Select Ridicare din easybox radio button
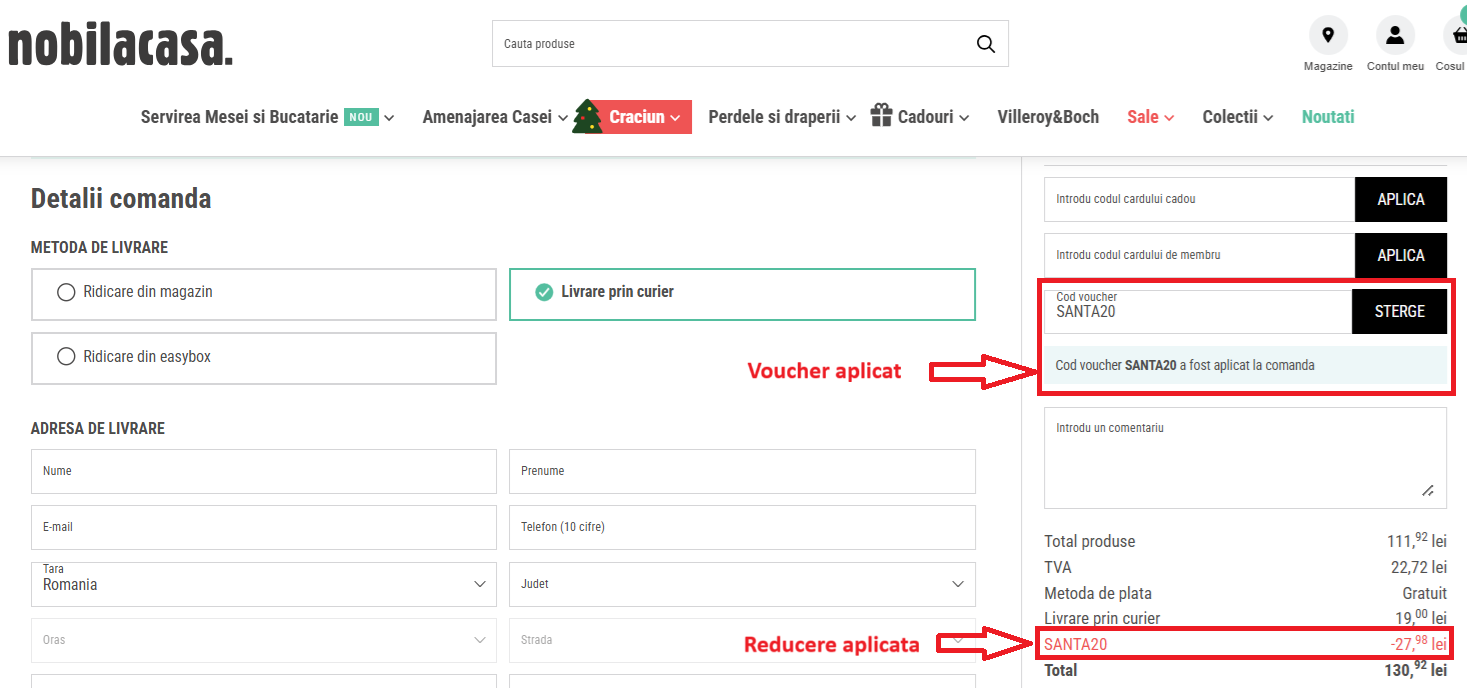Screen dimensions: 1467x688 click(x=66, y=356)
